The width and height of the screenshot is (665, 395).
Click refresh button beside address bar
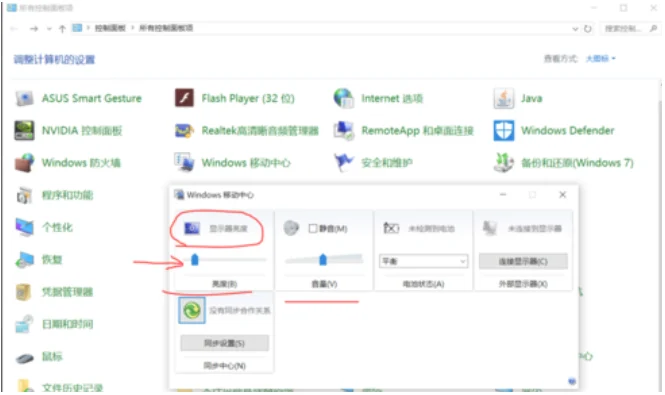click(587, 29)
